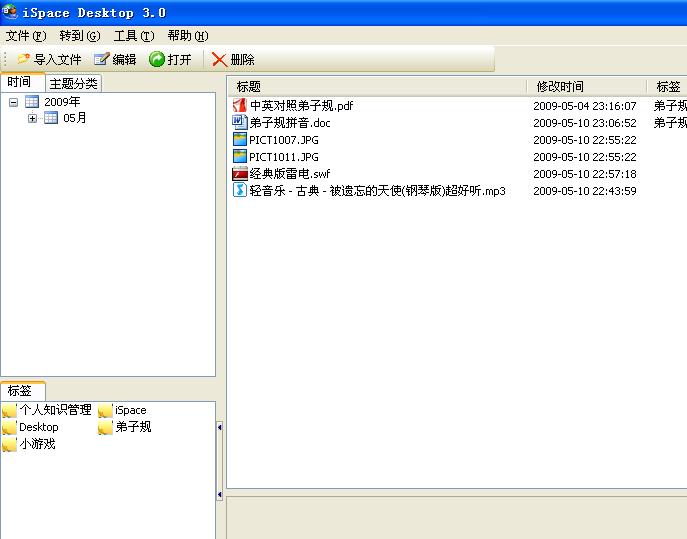The height and width of the screenshot is (539, 687).
Task: Select the 个人知识管理 tag label
Action: (x=55, y=410)
